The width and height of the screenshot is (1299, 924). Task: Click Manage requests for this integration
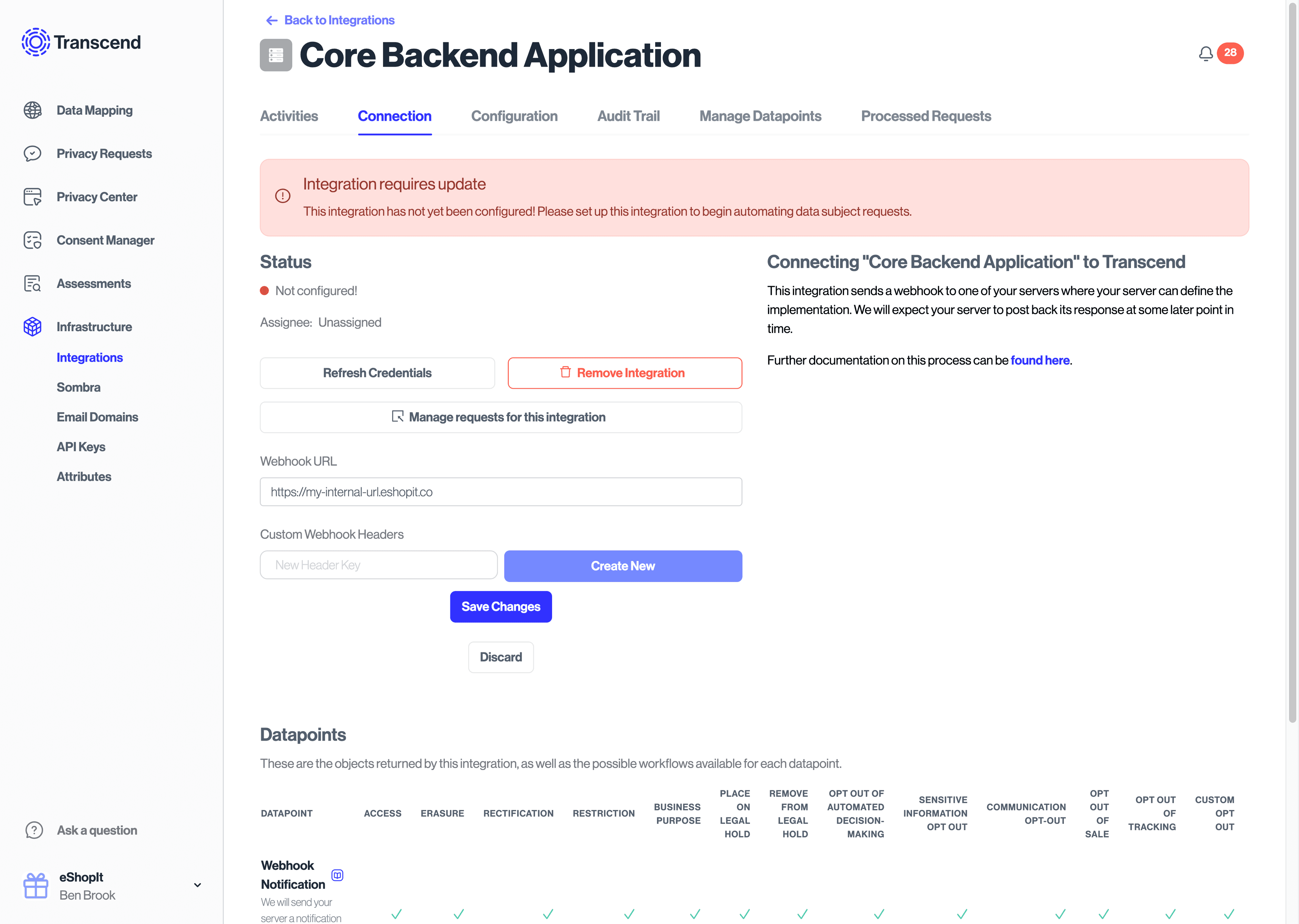(501, 418)
